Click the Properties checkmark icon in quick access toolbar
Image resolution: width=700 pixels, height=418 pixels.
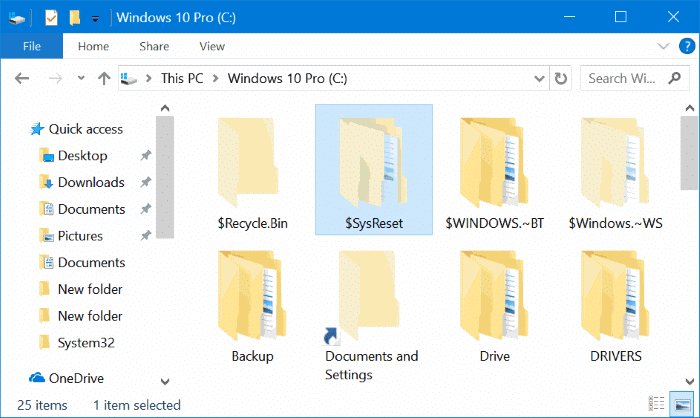tap(51, 18)
